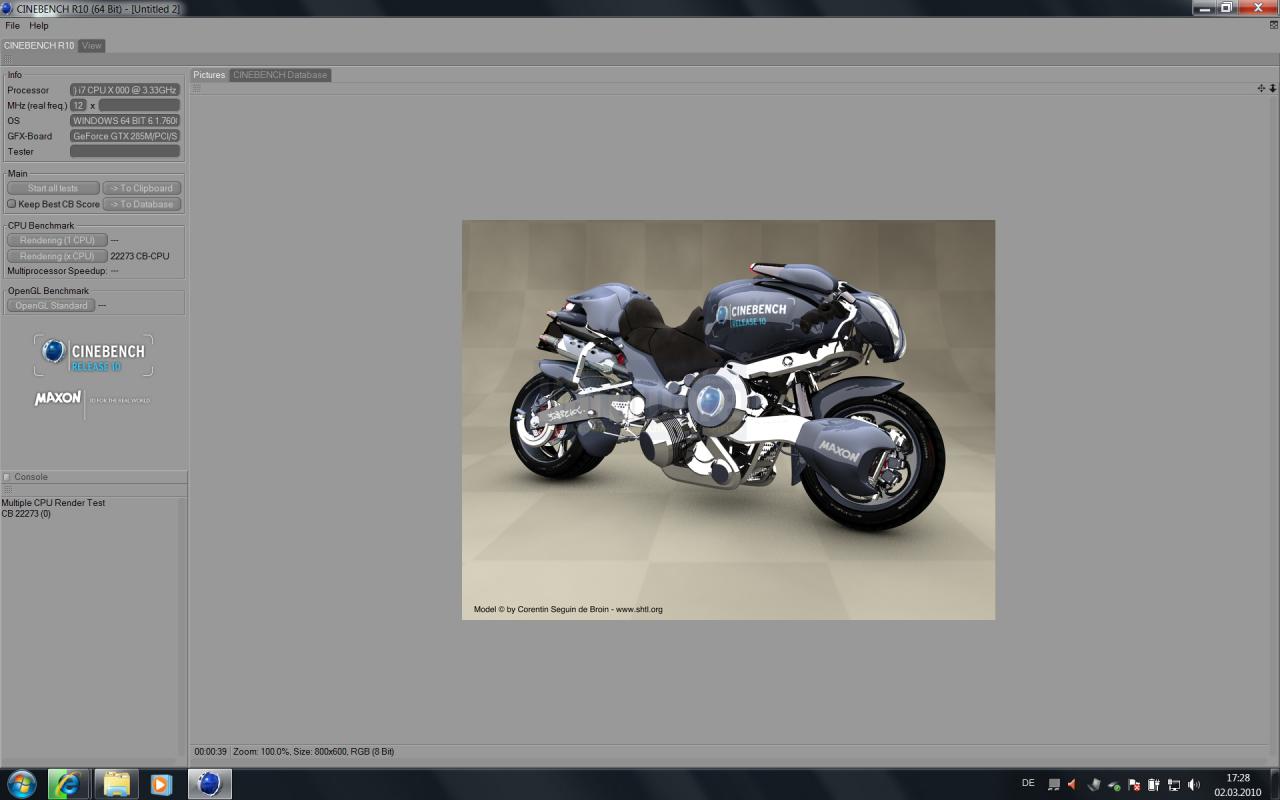This screenshot has width=1280, height=800.
Task: Open Windows Explorer from the taskbar
Action: point(116,784)
